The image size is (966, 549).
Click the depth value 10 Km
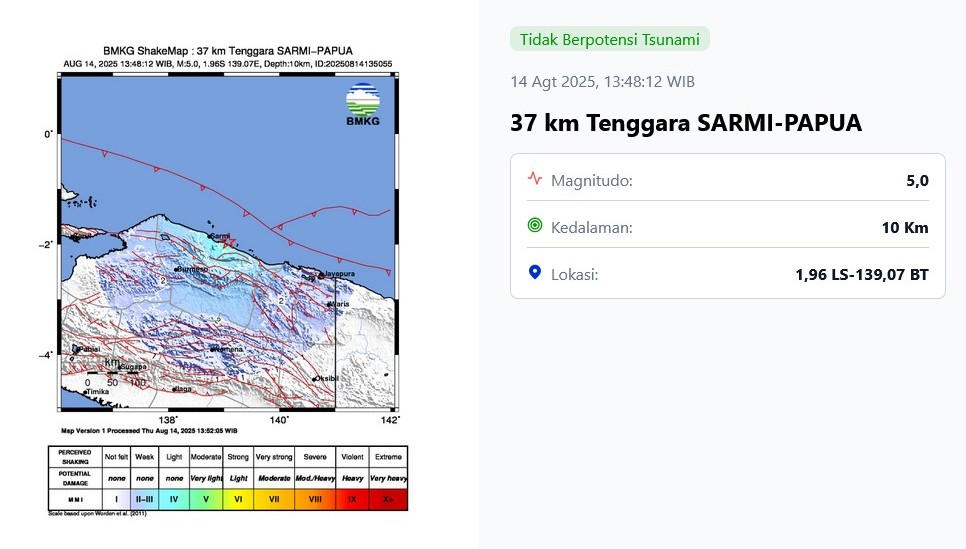click(x=905, y=227)
